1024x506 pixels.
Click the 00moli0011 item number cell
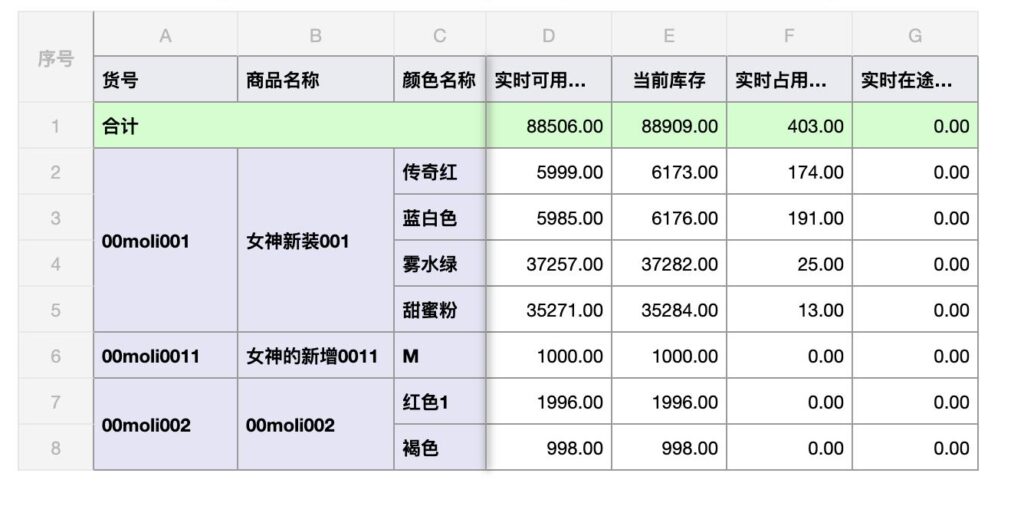tap(165, 356)
